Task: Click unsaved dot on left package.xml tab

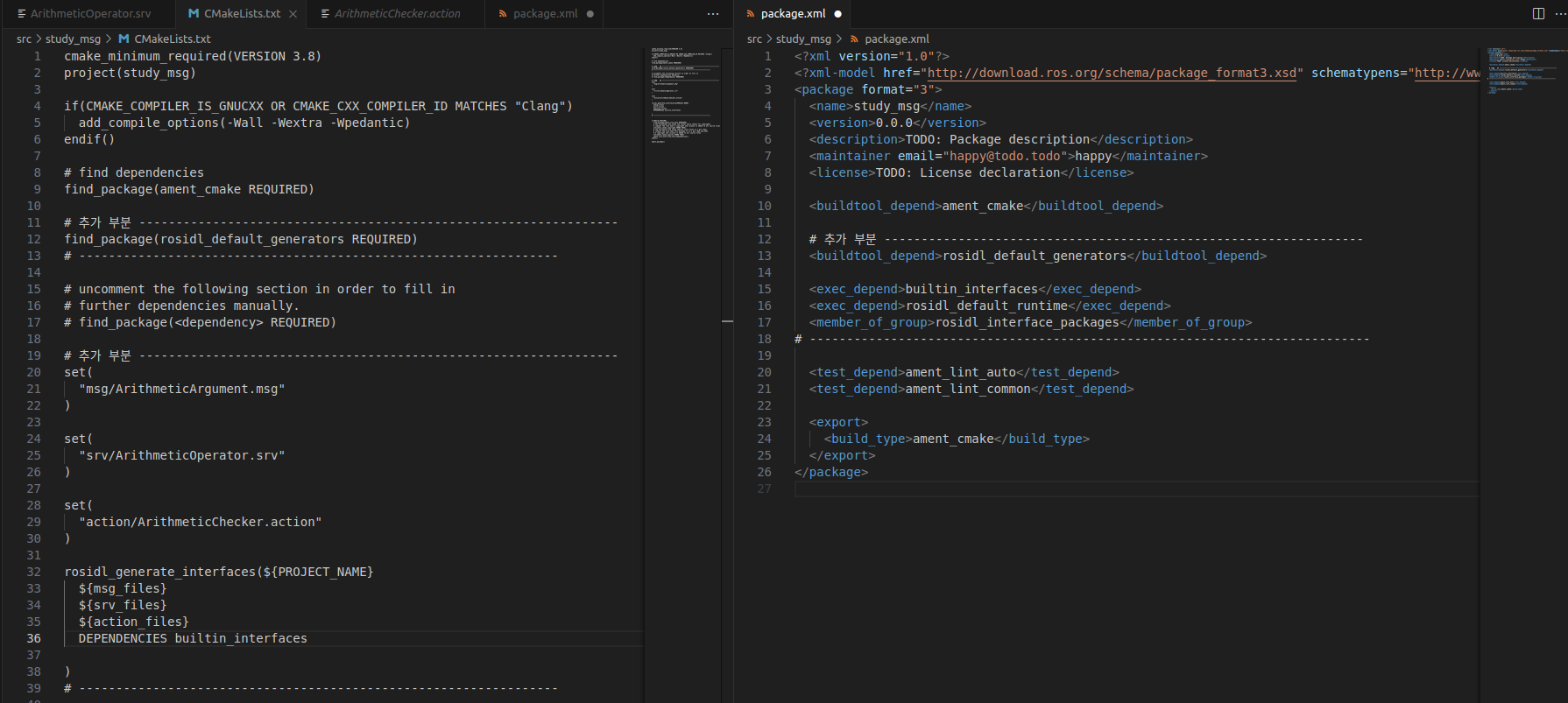Action: pos(590,14)
